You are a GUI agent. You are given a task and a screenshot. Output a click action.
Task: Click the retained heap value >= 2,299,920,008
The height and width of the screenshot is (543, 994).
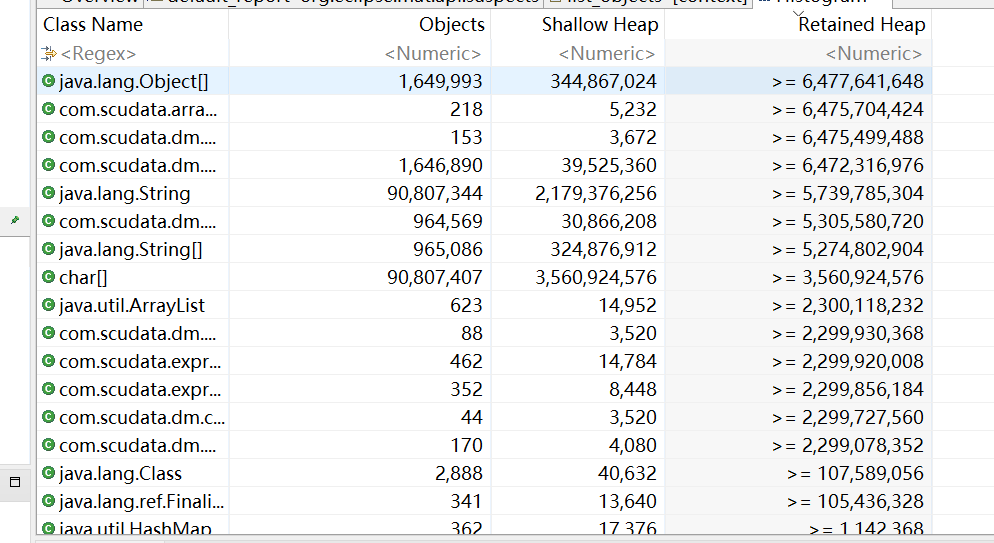848,361
